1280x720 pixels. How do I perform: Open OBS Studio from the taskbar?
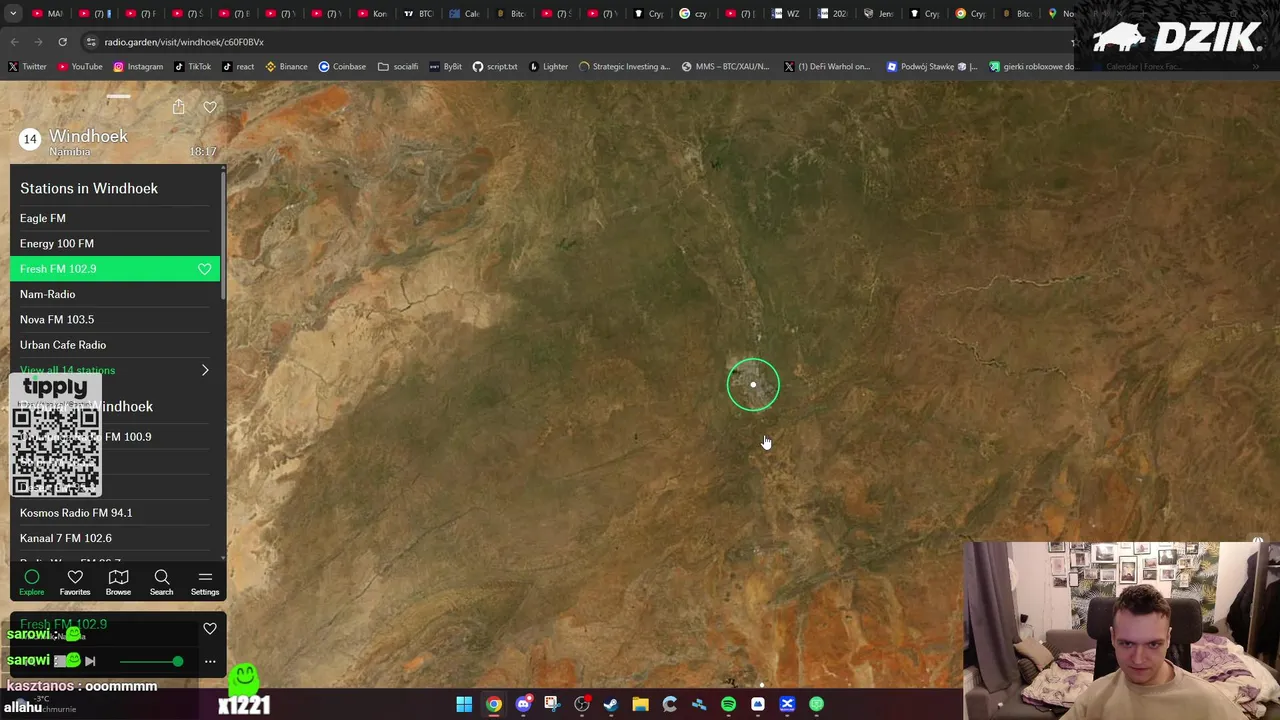tap(582, 704)
